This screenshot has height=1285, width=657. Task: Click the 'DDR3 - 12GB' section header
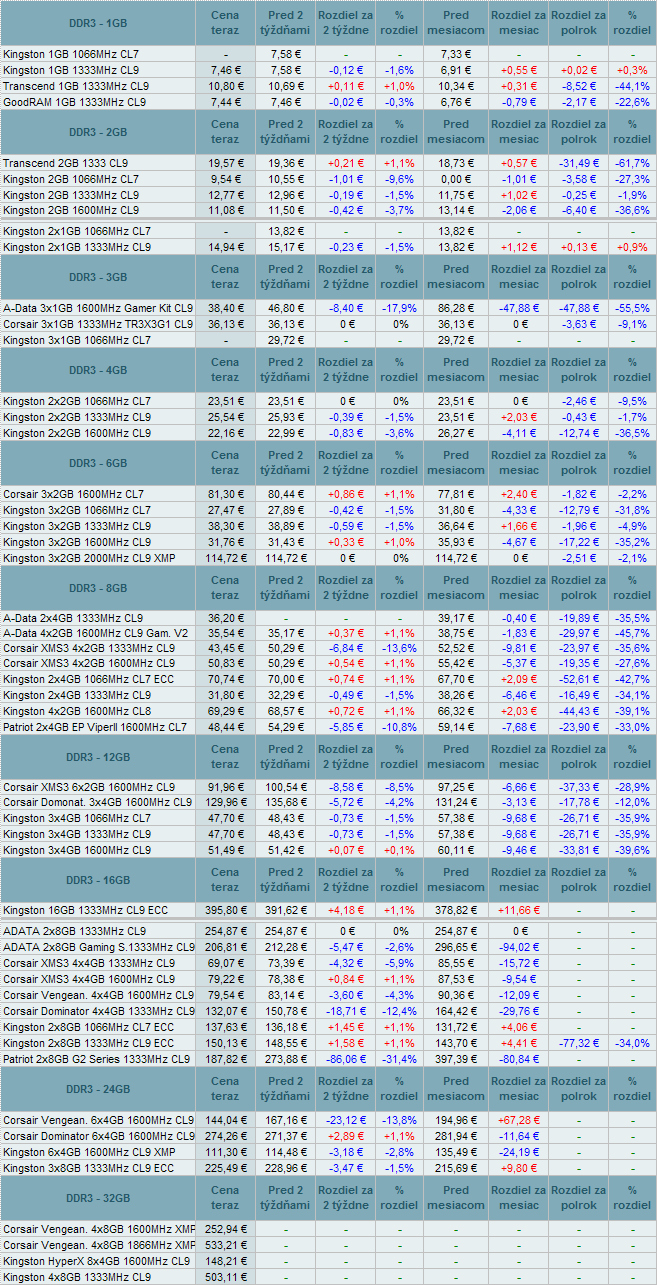[x=98, y=757]
